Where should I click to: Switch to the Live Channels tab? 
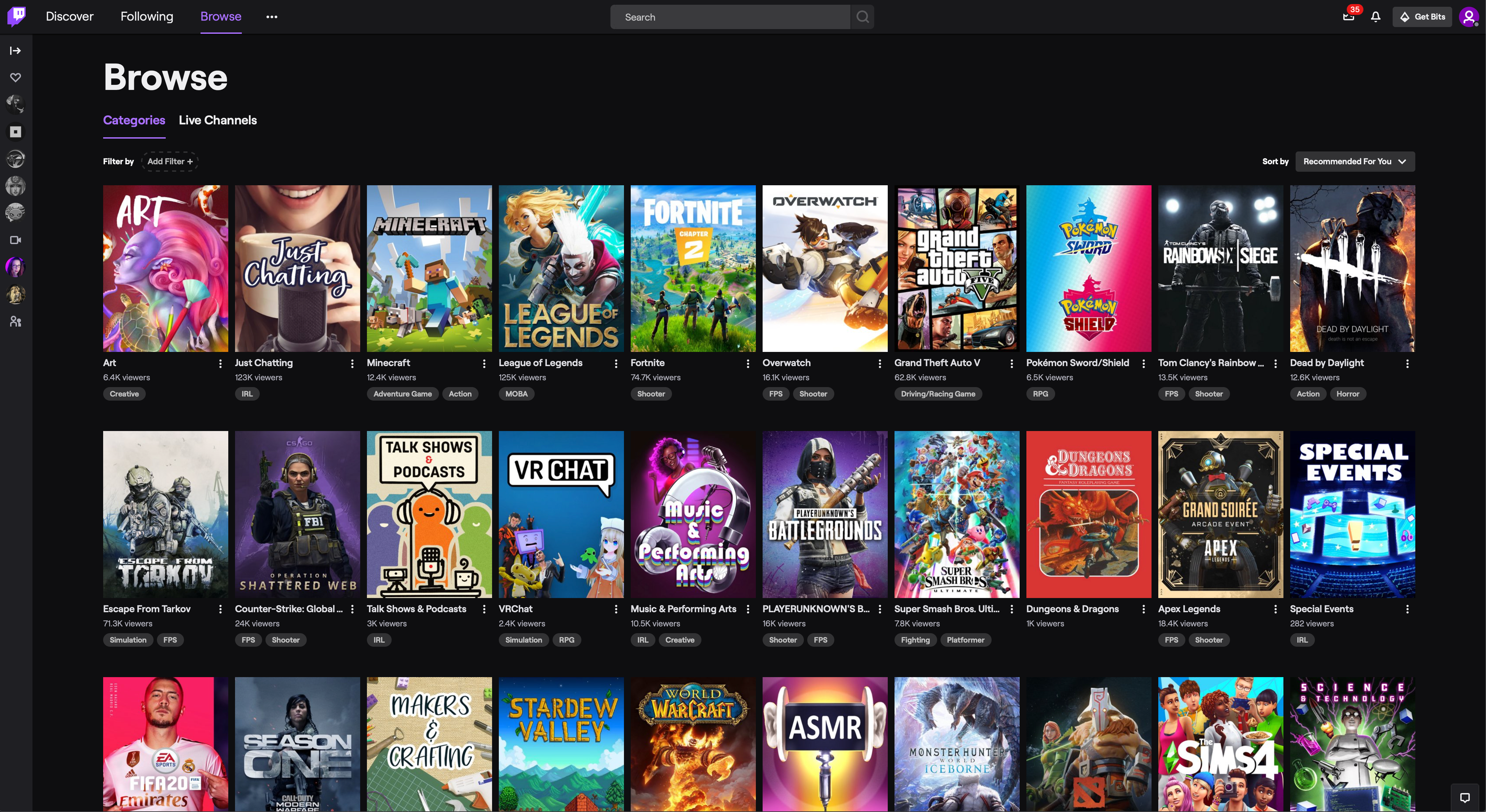pos(217,120)
